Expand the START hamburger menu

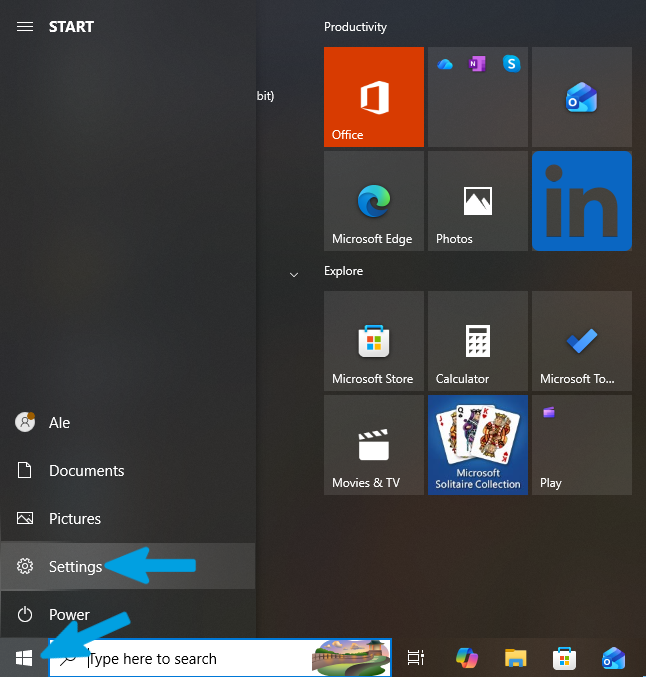tap(25, 27)
